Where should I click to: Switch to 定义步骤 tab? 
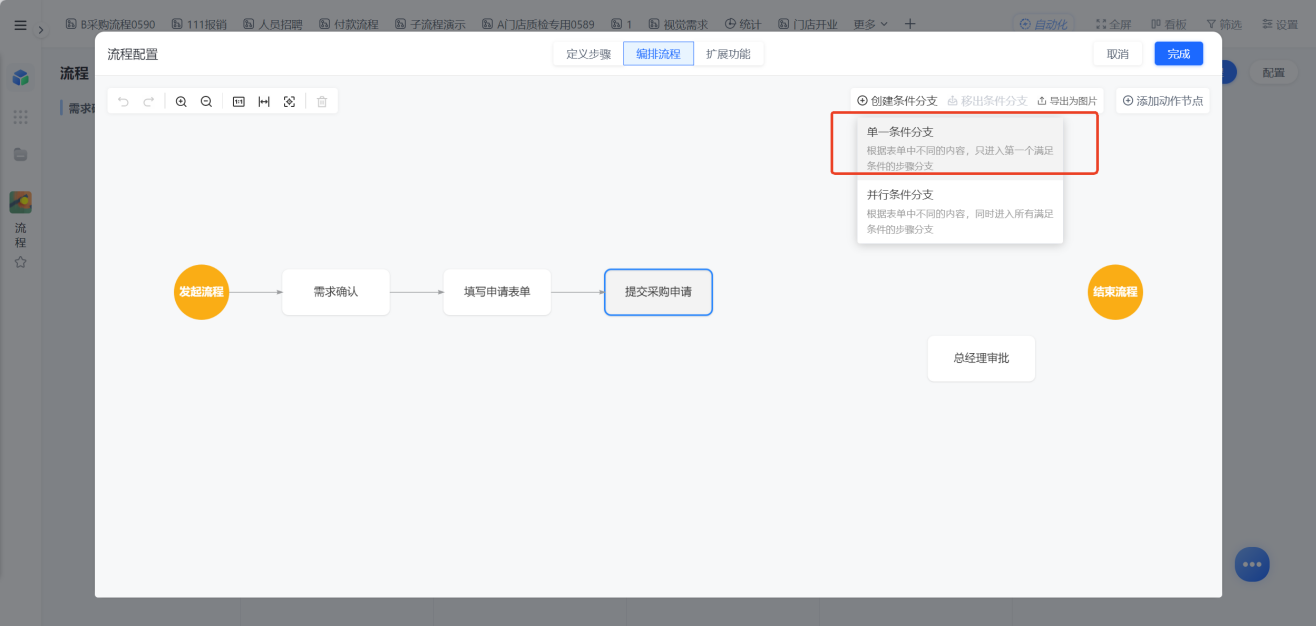588,54
